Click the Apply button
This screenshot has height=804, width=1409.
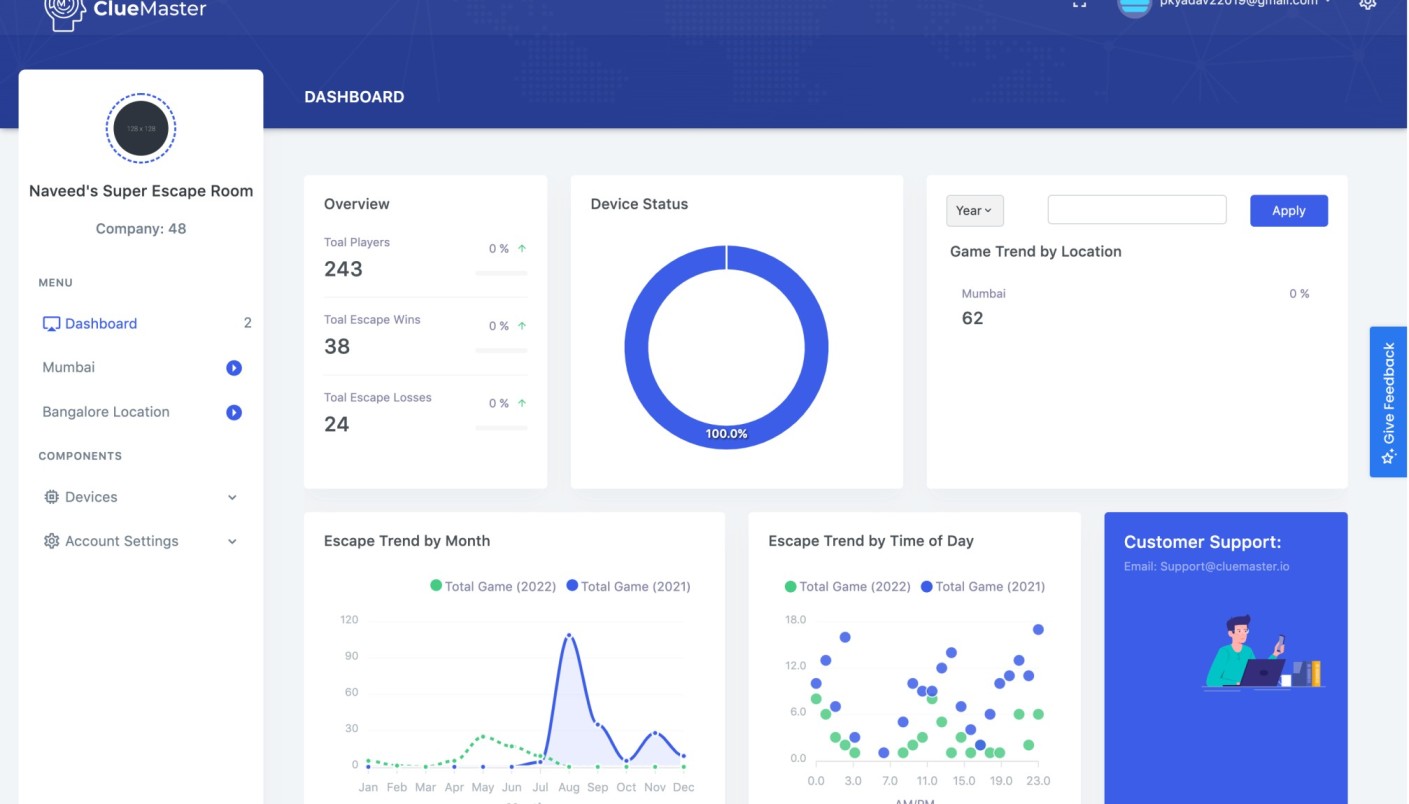point(1289,211)
